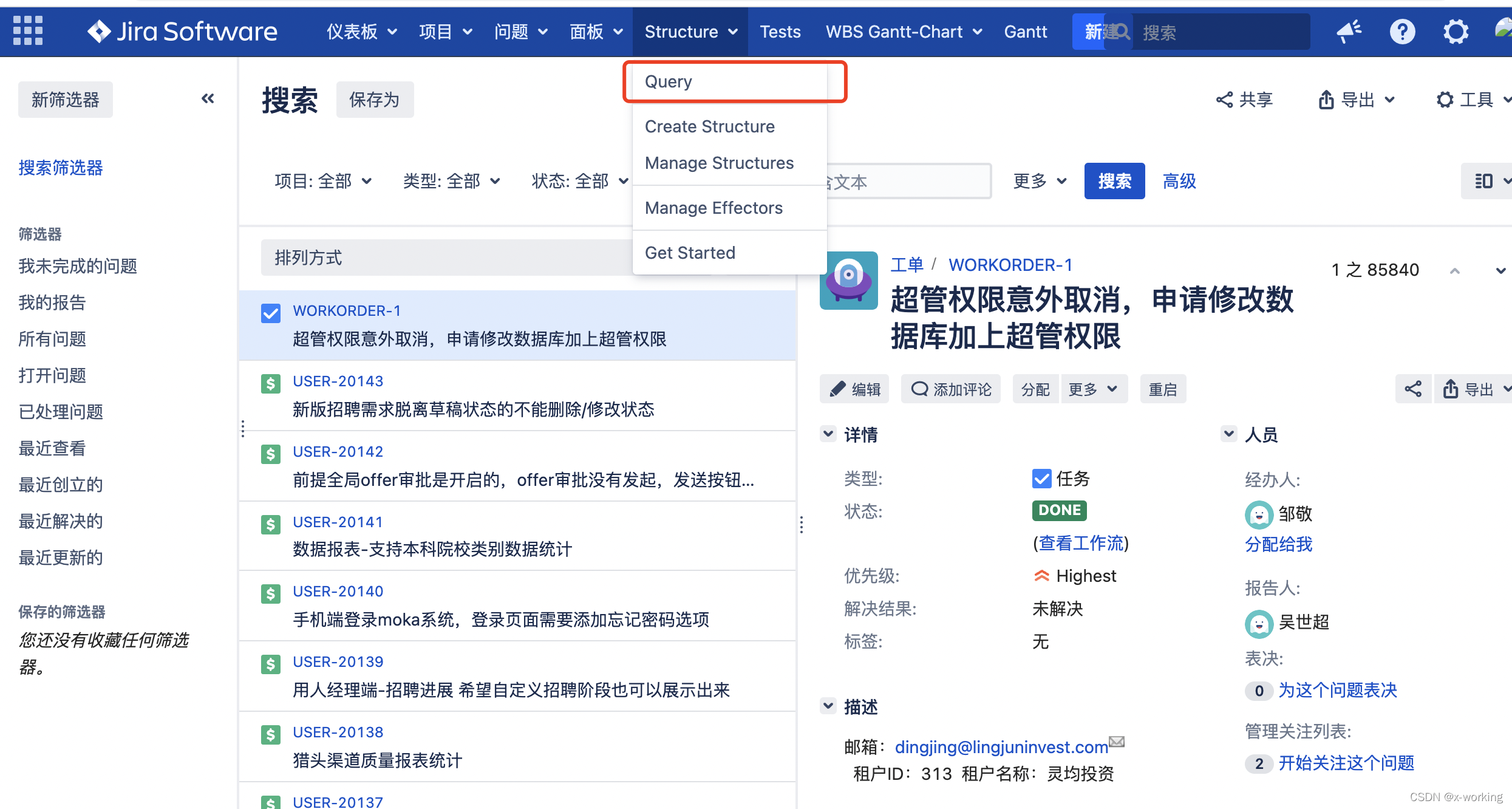The width and height of the screenshot is (1512, 809).
Task: Go to previous issue using up arrow
Action: (1454, 271)
